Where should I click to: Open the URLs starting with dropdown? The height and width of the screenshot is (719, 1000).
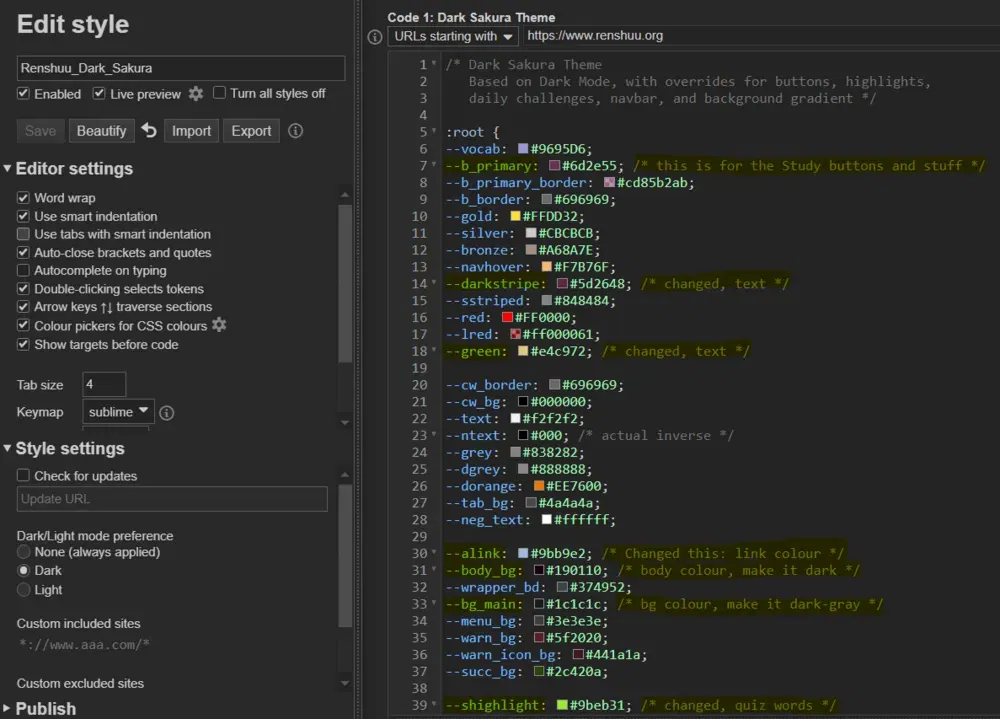tap(453, 36)
